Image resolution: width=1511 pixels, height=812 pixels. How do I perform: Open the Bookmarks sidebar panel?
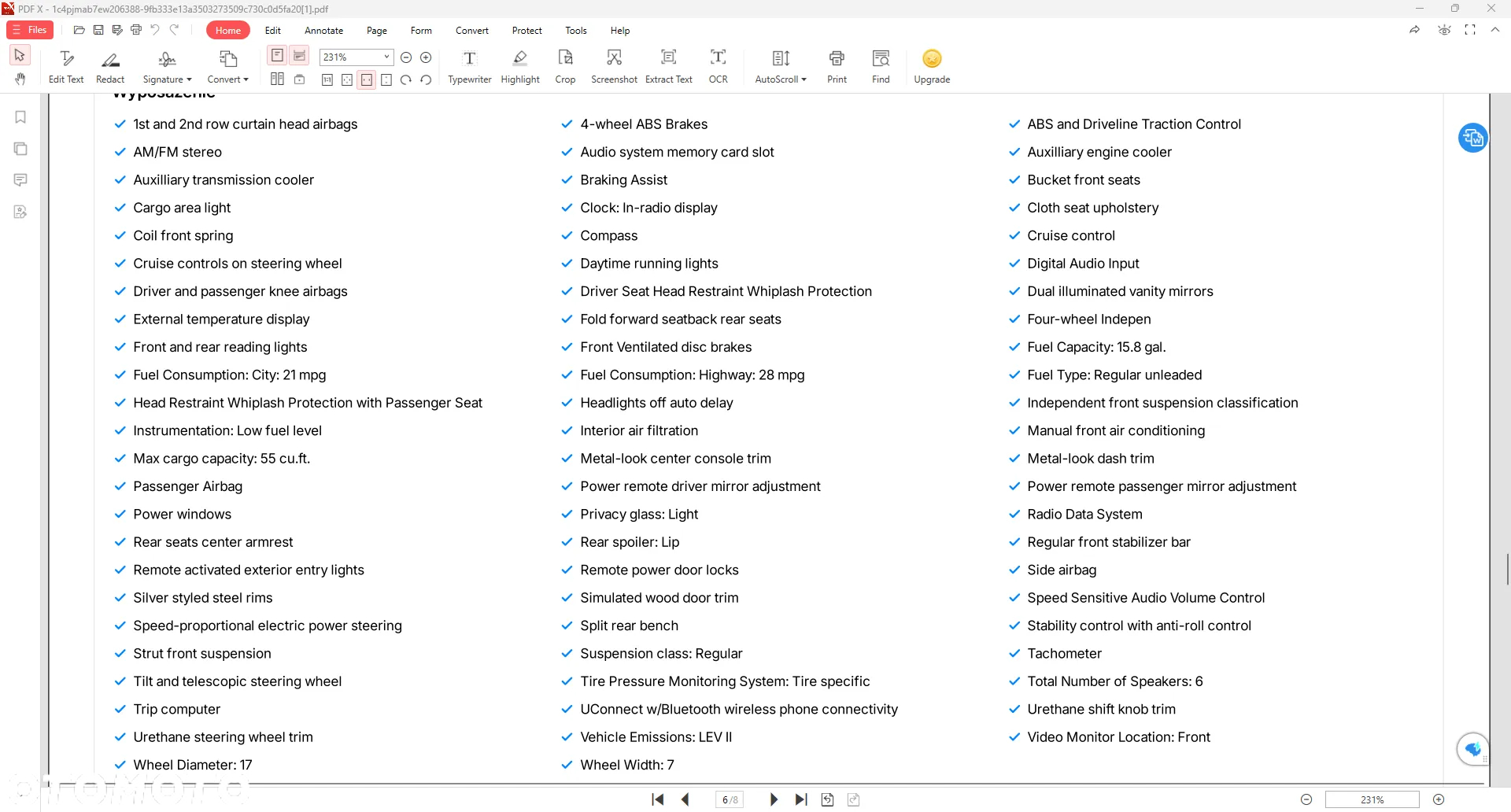coord(20,117)
